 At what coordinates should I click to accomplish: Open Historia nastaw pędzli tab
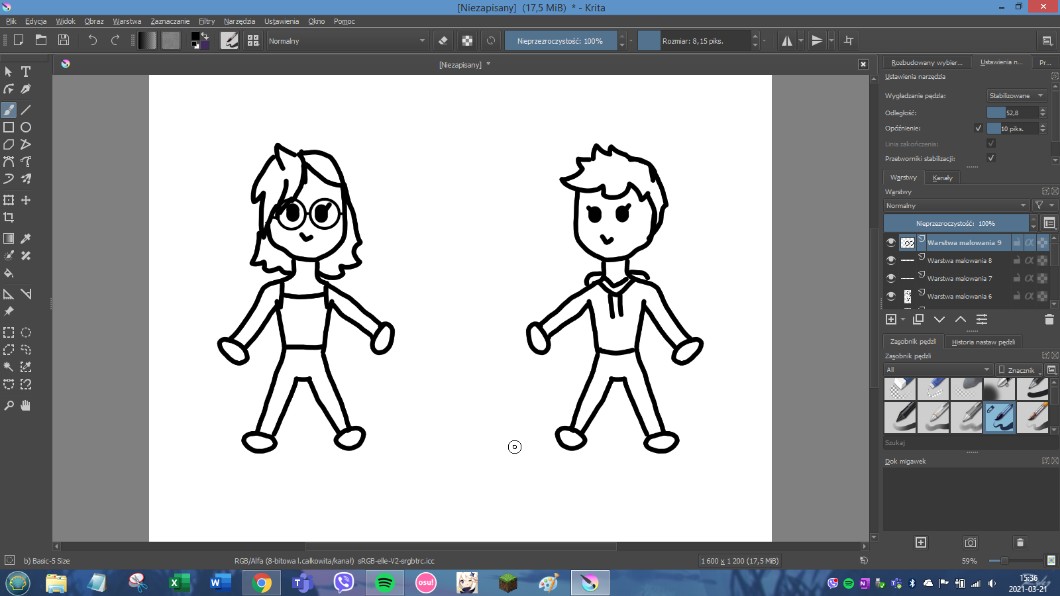pyautogui.click(x=983, y=342)
